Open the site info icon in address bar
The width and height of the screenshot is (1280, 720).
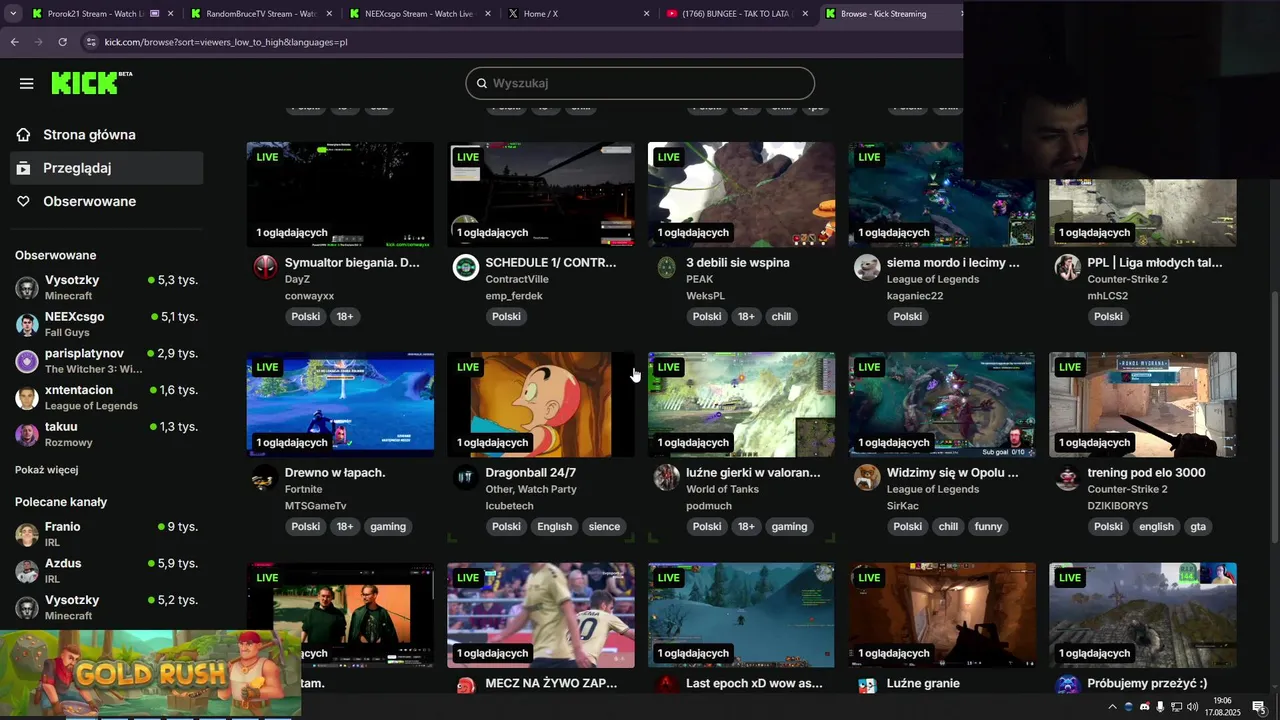coord(91,42)
